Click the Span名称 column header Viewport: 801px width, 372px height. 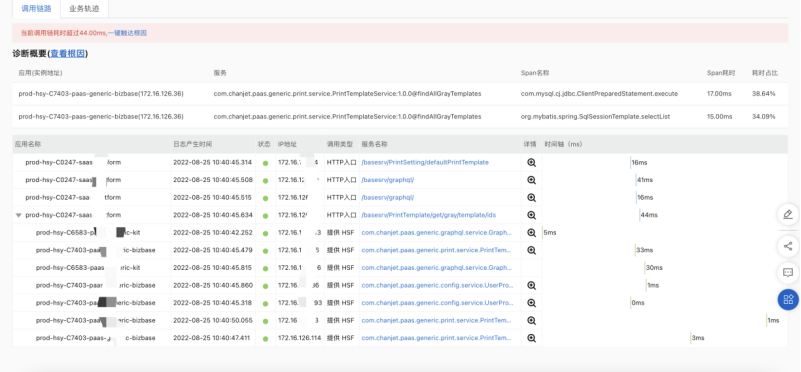(535, 73)
